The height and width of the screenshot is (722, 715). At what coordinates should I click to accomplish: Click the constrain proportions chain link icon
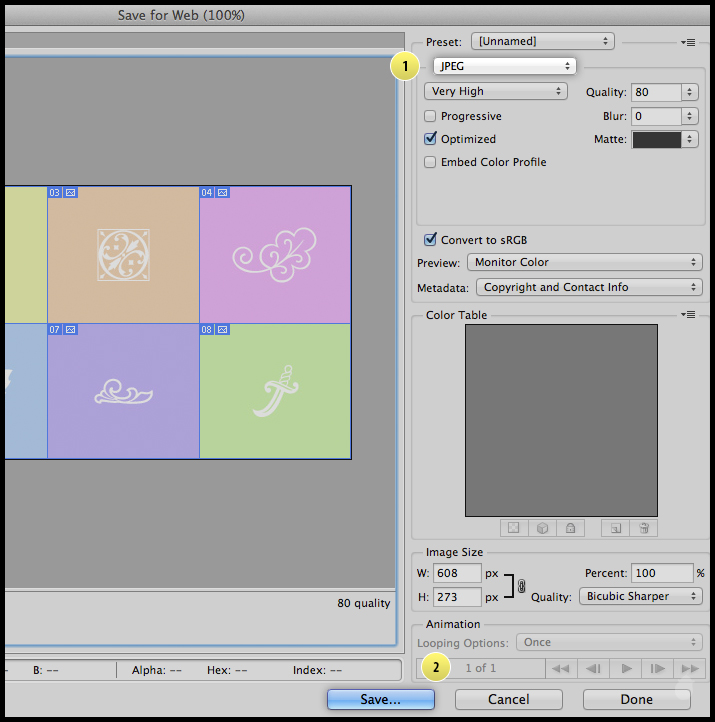(x=521, y=586)
